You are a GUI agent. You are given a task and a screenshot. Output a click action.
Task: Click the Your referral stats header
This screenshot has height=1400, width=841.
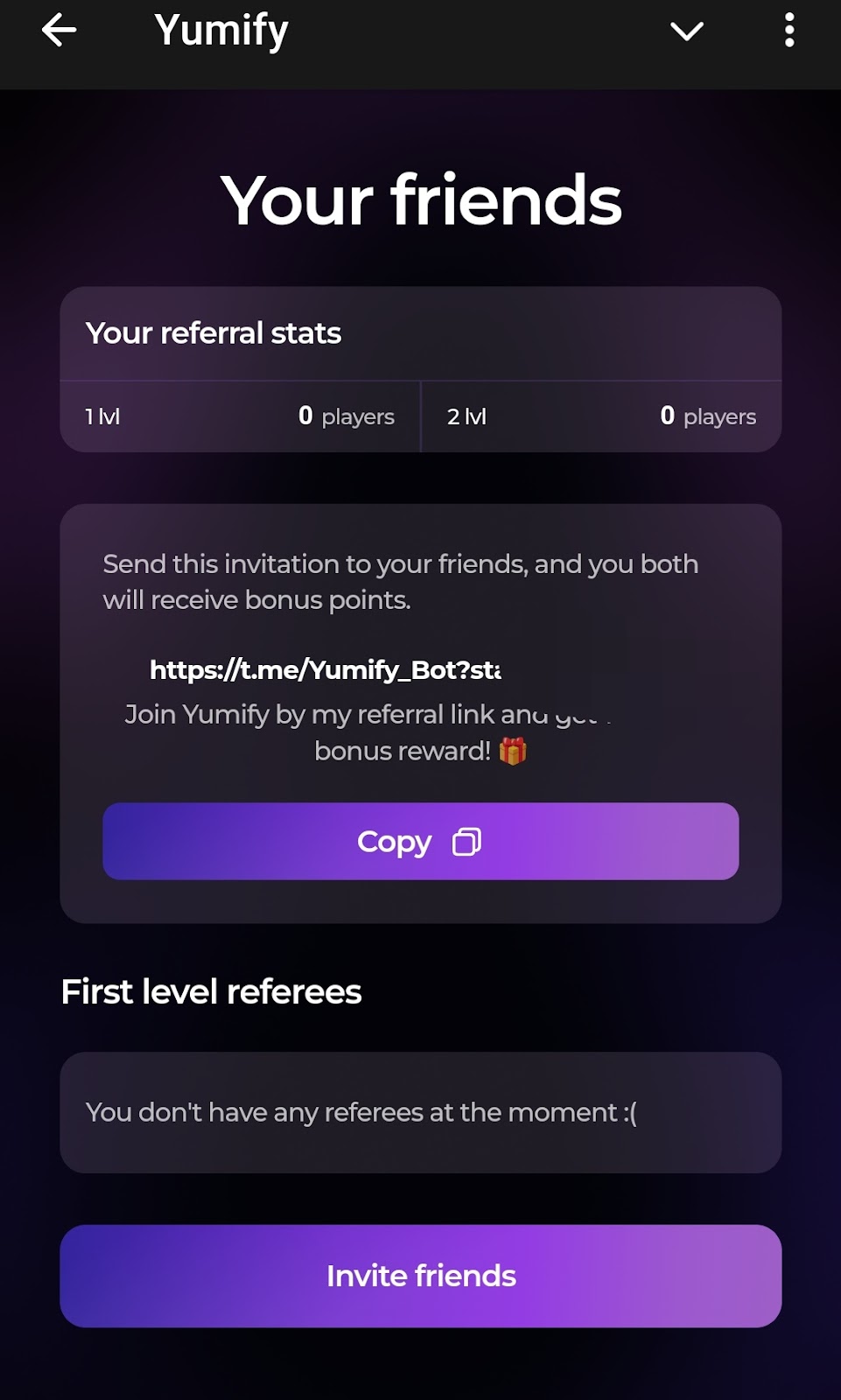point(214,333)
